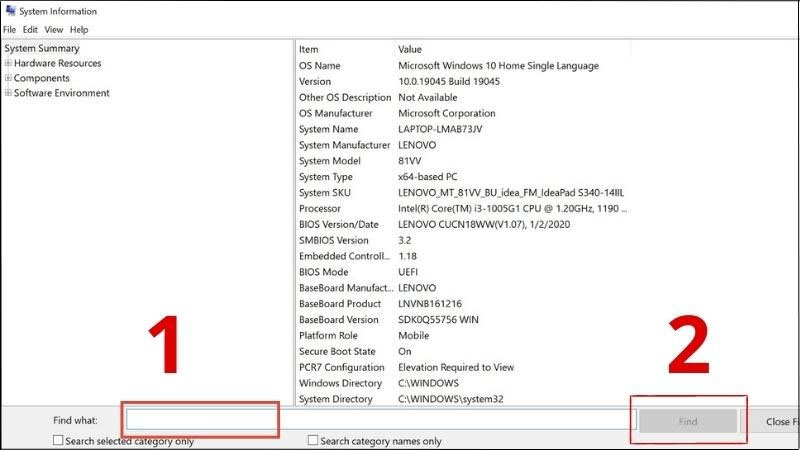Viewport: 800px width, 450px height.
Task: Open the View menu
Action: click(54, 30)
